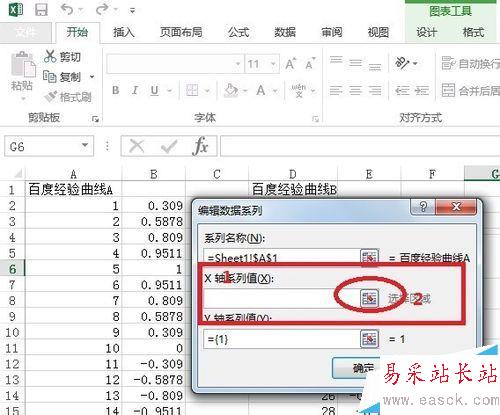The width and height of the screenshot is (500, 415).
Task: Click the fill color paint bucket
Action: (x=231, y=90)
